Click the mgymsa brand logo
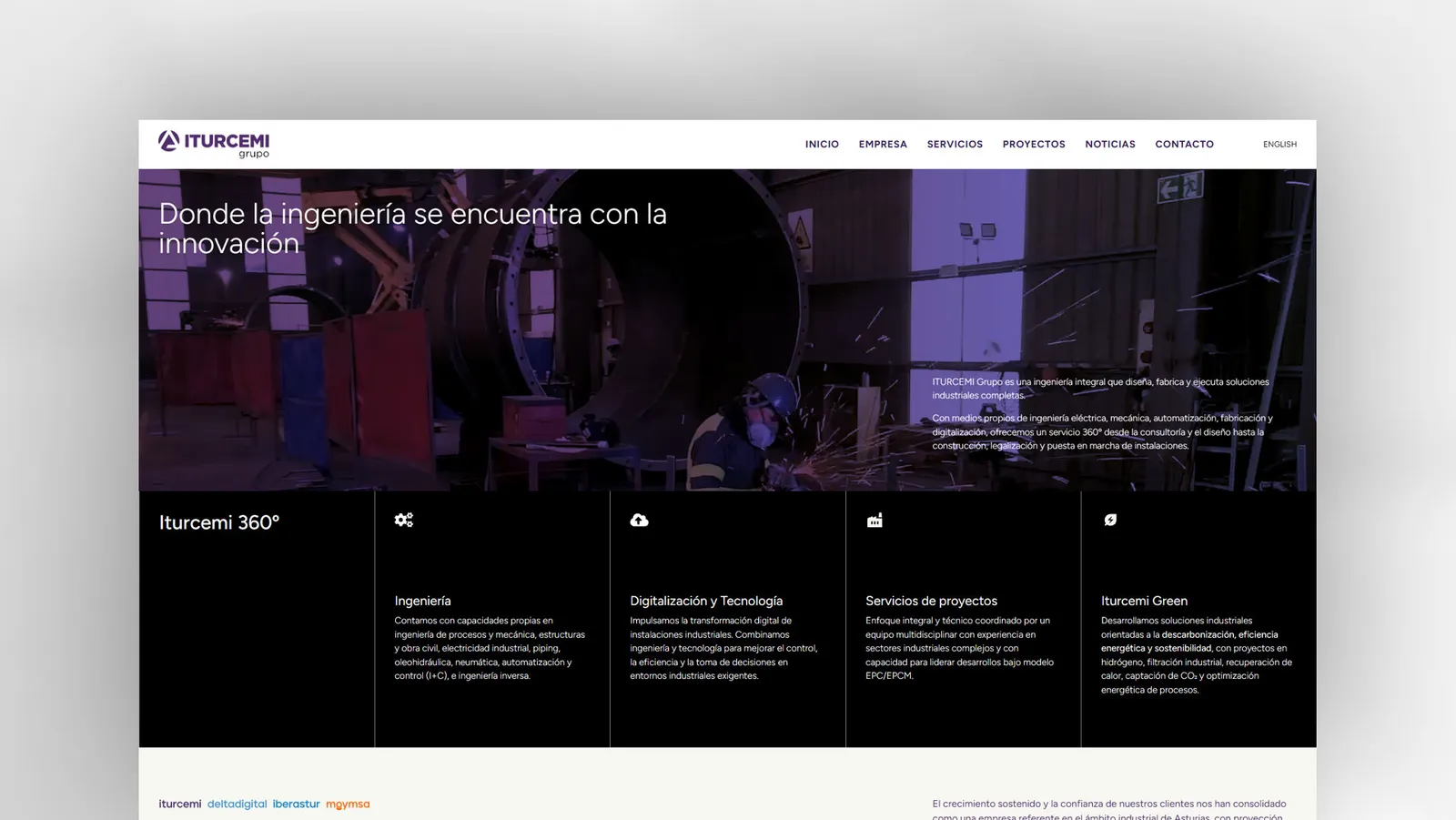Viewport: 1456px width, 820px height. point(348,805)
